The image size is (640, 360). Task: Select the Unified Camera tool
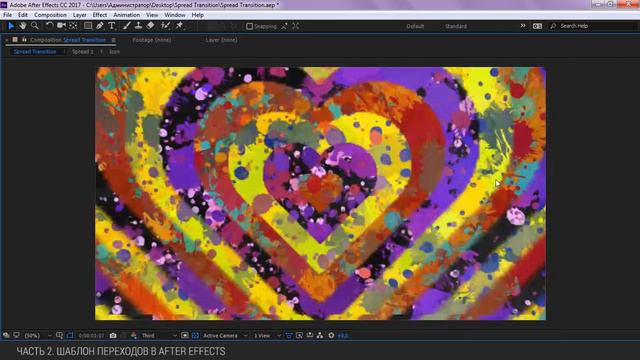pyautogui.click(x=61, y=26)
